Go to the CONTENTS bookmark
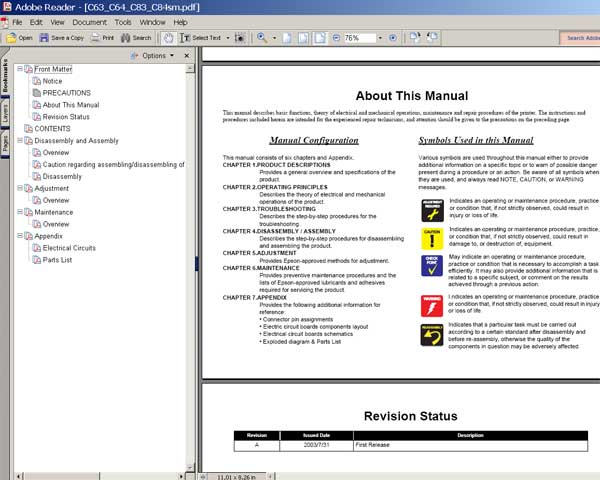The height and width of the screenshot is (480, 600). [52, 129]
